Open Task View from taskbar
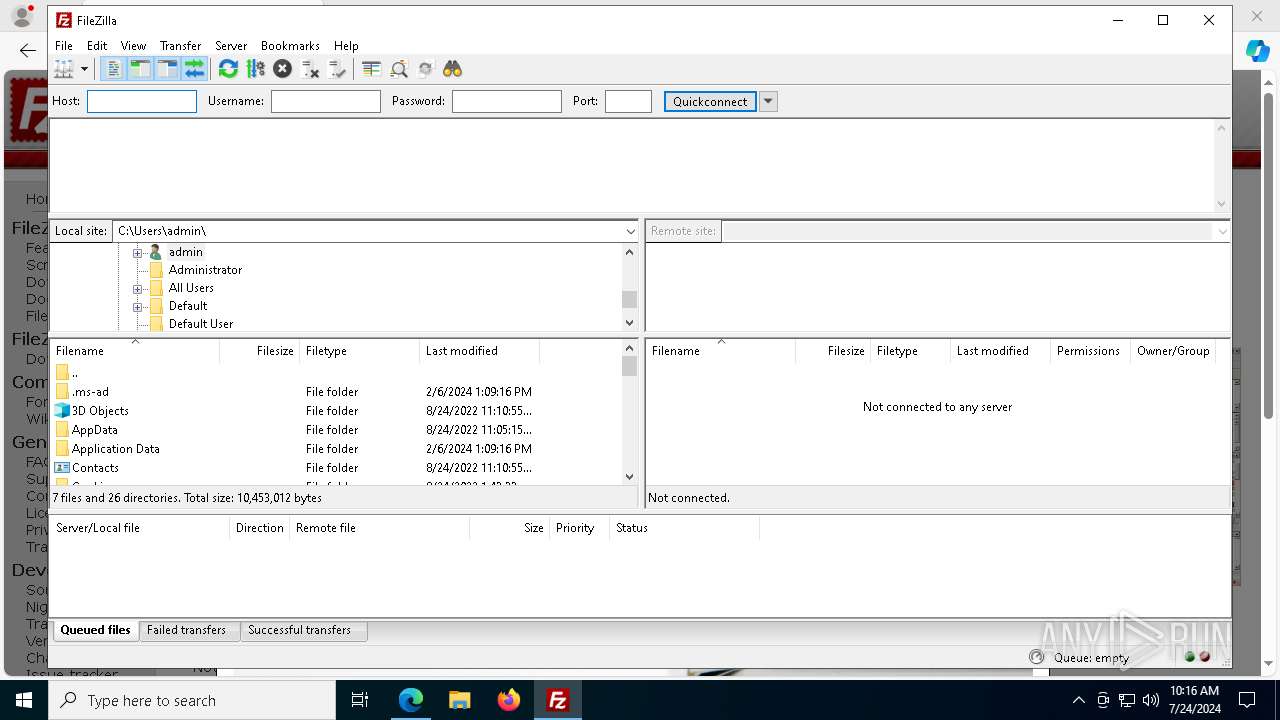Viewport: 1280px width, 720px height. click(360, 700)
